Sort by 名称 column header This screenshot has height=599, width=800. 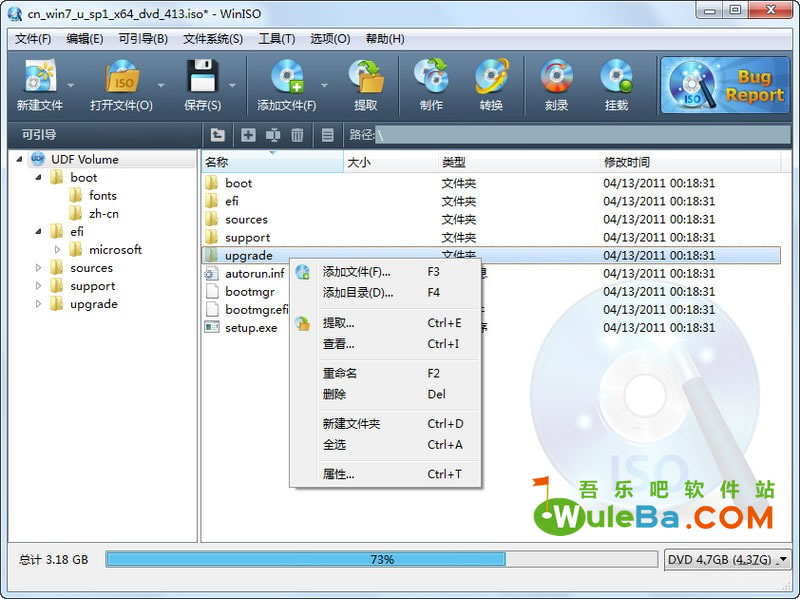click(x=272, y=162)
